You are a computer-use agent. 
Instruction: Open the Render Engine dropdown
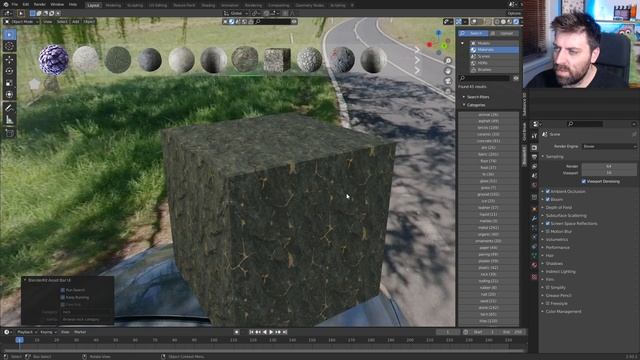(609, 146)
